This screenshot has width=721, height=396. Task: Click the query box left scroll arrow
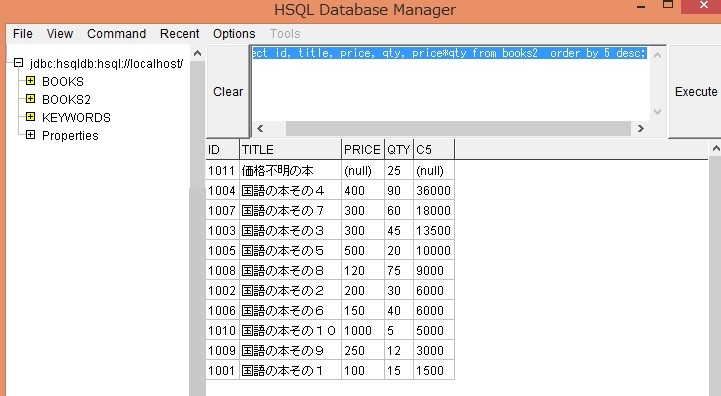click(x=260, y=128)
